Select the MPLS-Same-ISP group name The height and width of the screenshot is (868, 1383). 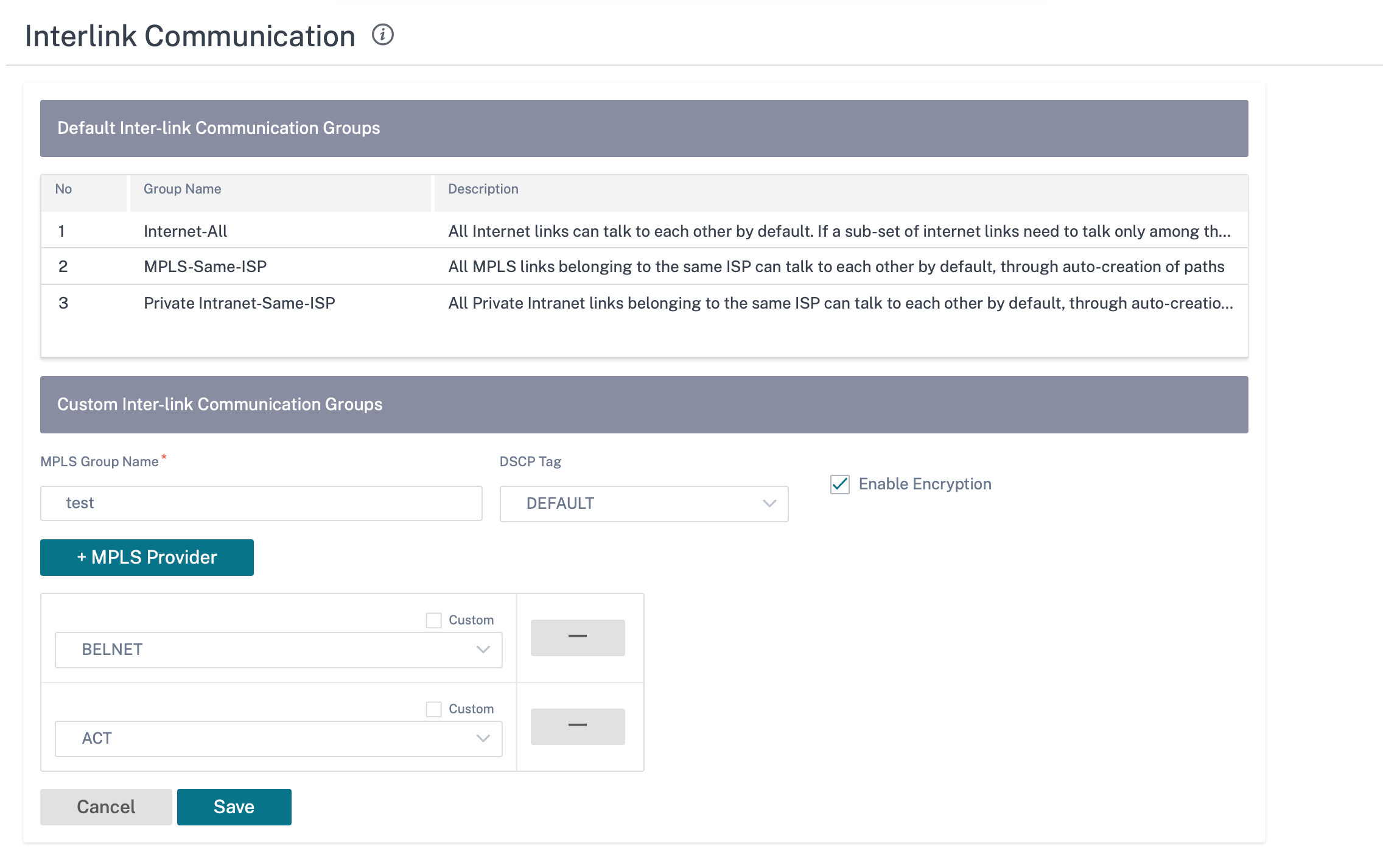coord(205,267)
